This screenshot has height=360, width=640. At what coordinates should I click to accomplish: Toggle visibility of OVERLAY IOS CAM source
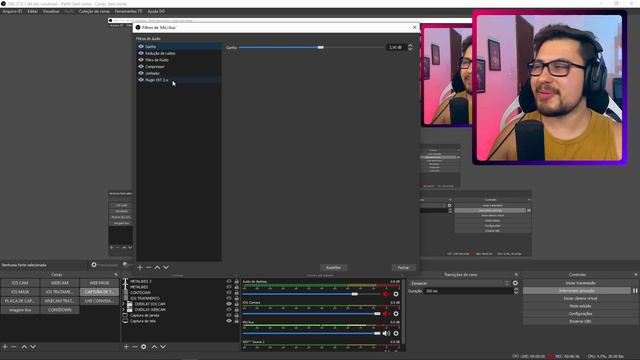pyautogui.click(x=229, y=304)
